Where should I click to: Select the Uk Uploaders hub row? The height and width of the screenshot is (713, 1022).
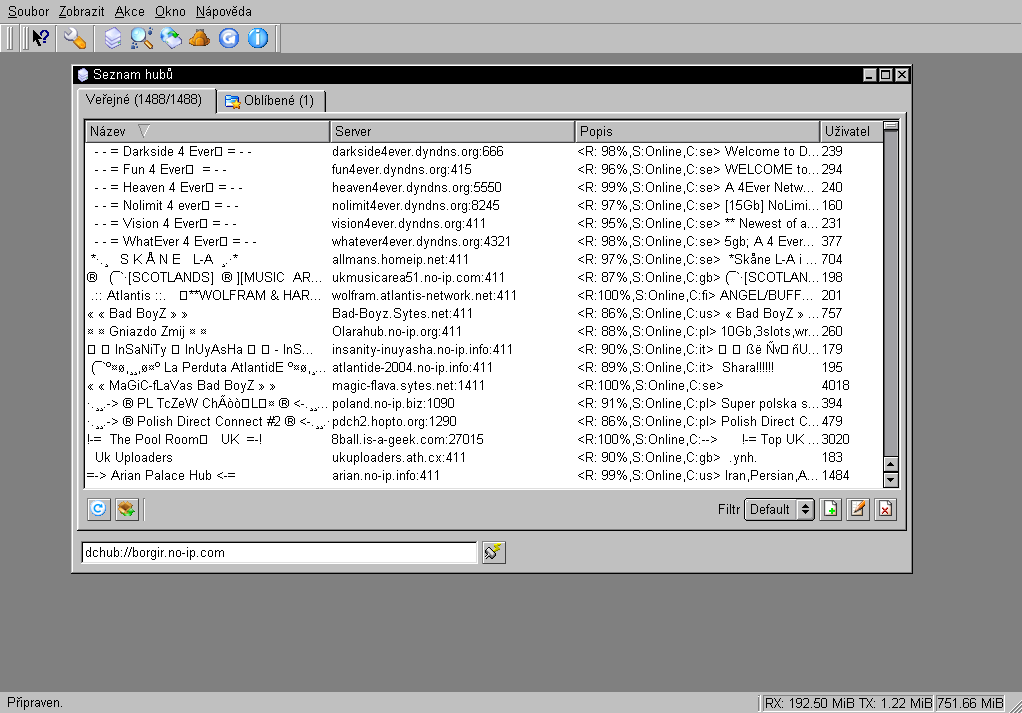[133, 457]
